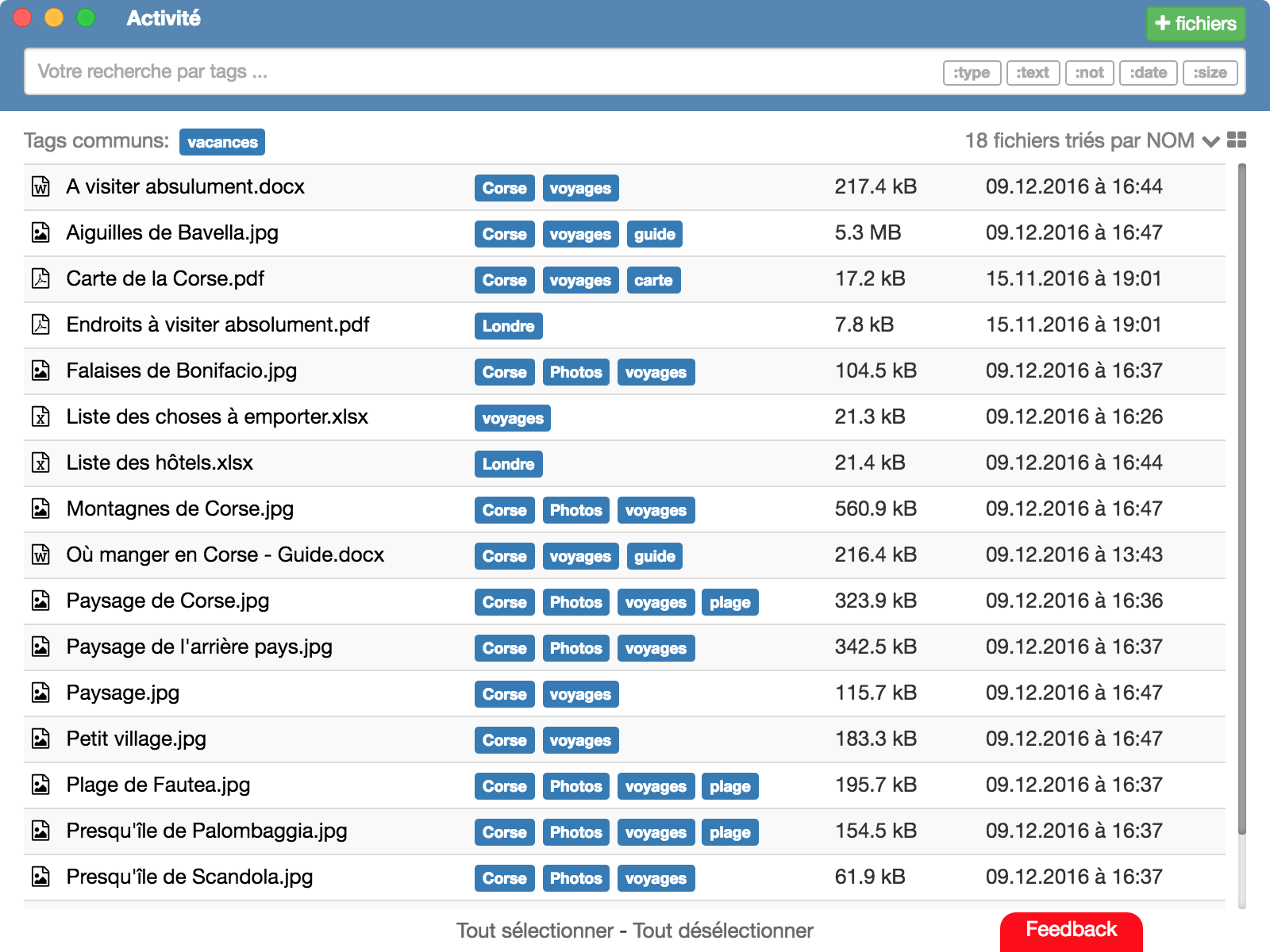
Task: Click the Word icon of Où manger en Corse - Guide.docx
Action: (x=41, y=555)
